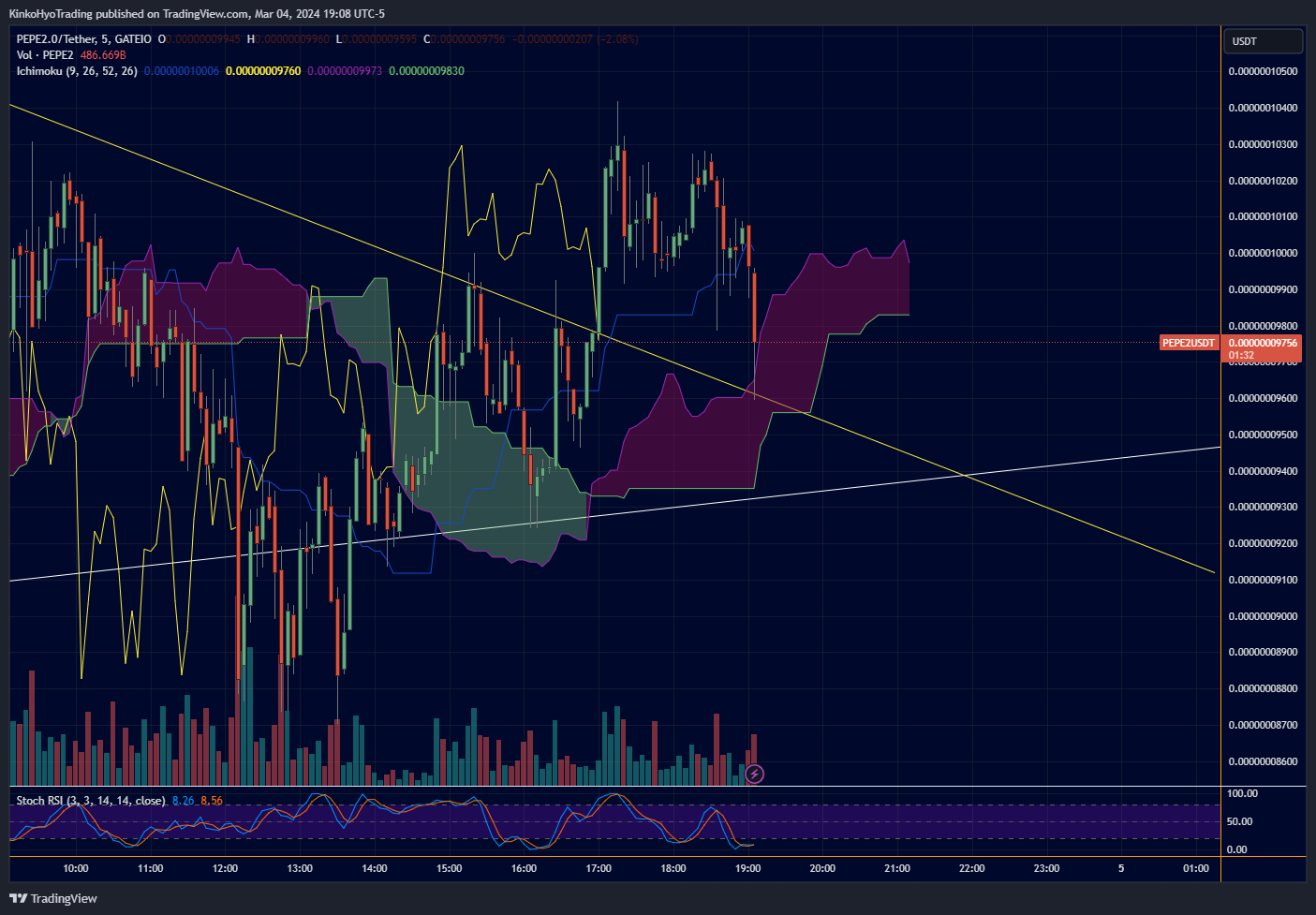Click Ichimoku green value 0.00000009830

tap(426, 71)
